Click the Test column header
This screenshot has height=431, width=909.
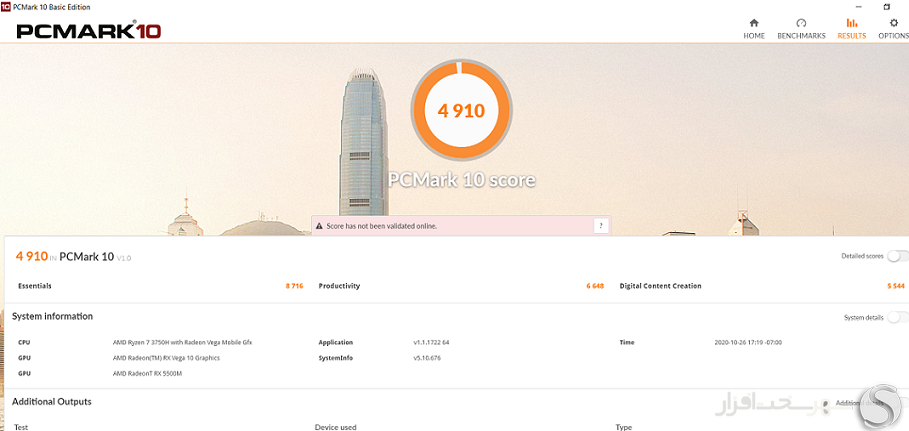[21, 428]
